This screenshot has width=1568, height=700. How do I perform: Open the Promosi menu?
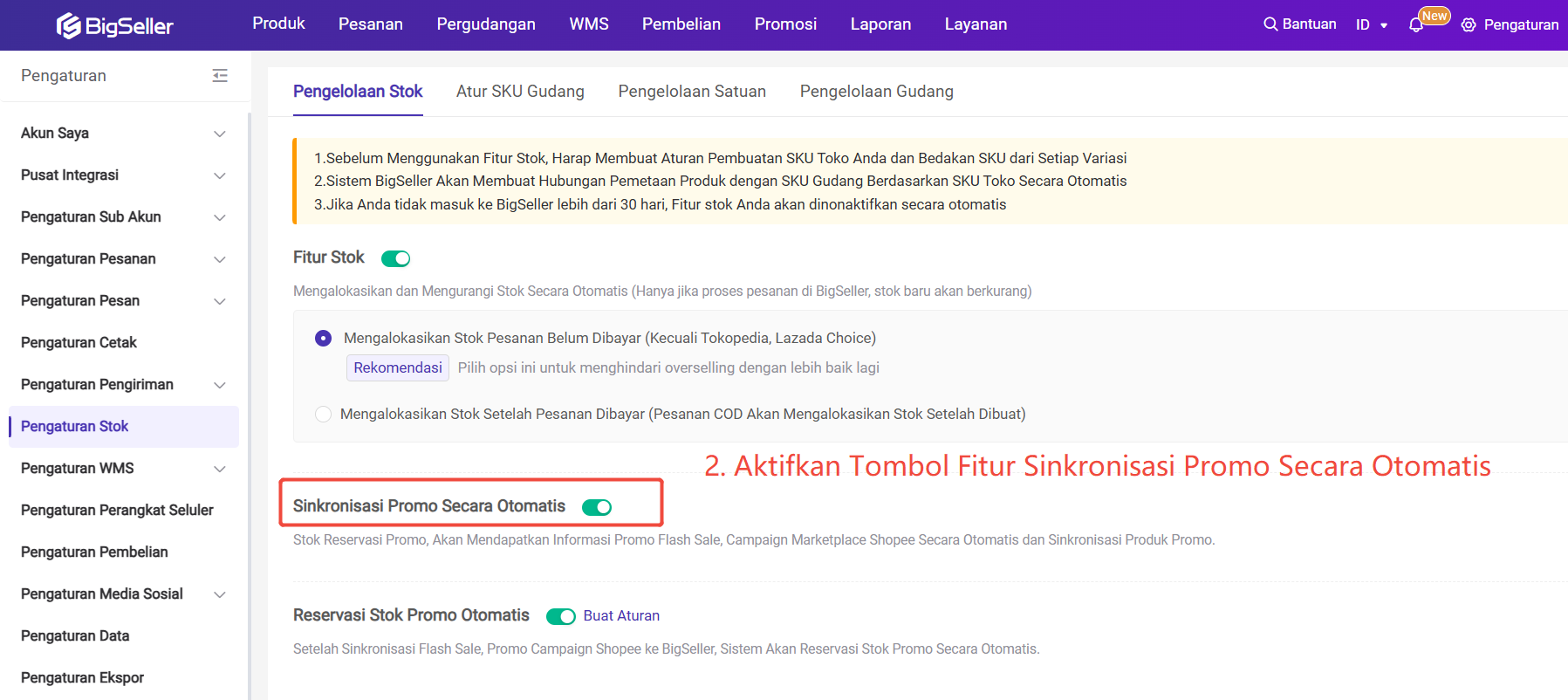[x=785, y=24]
